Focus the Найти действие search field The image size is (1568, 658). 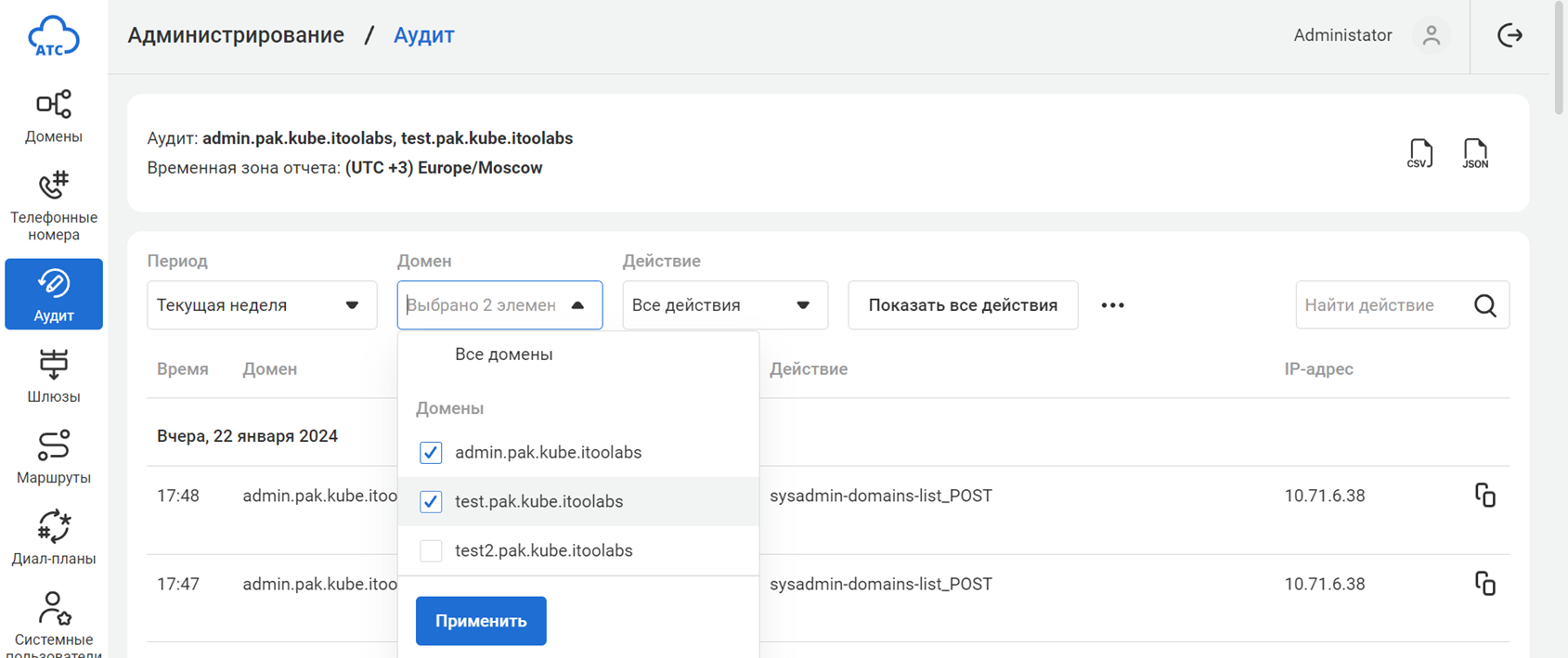[1381, 305]
